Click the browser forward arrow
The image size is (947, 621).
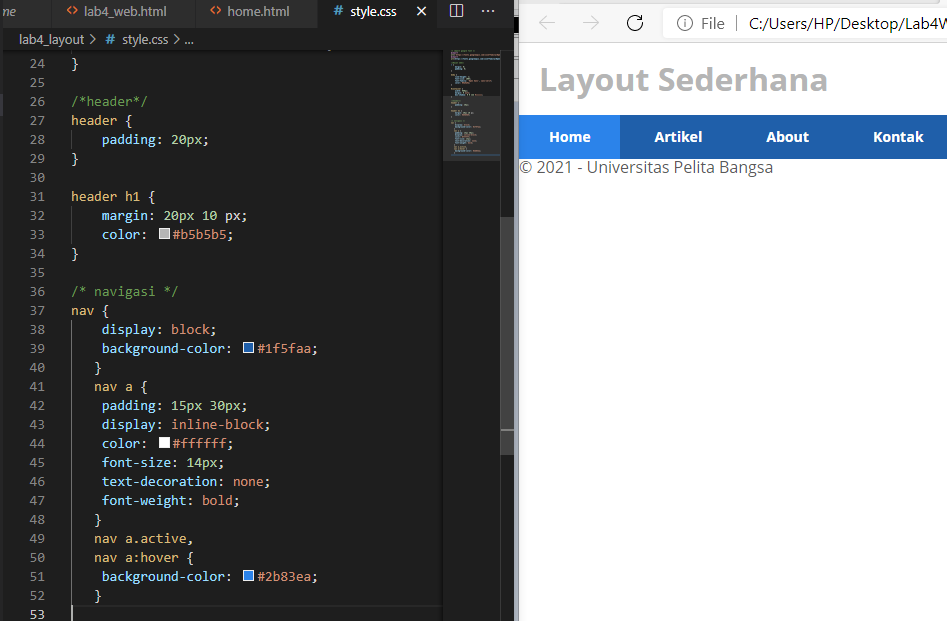click(x=590, y=22)
